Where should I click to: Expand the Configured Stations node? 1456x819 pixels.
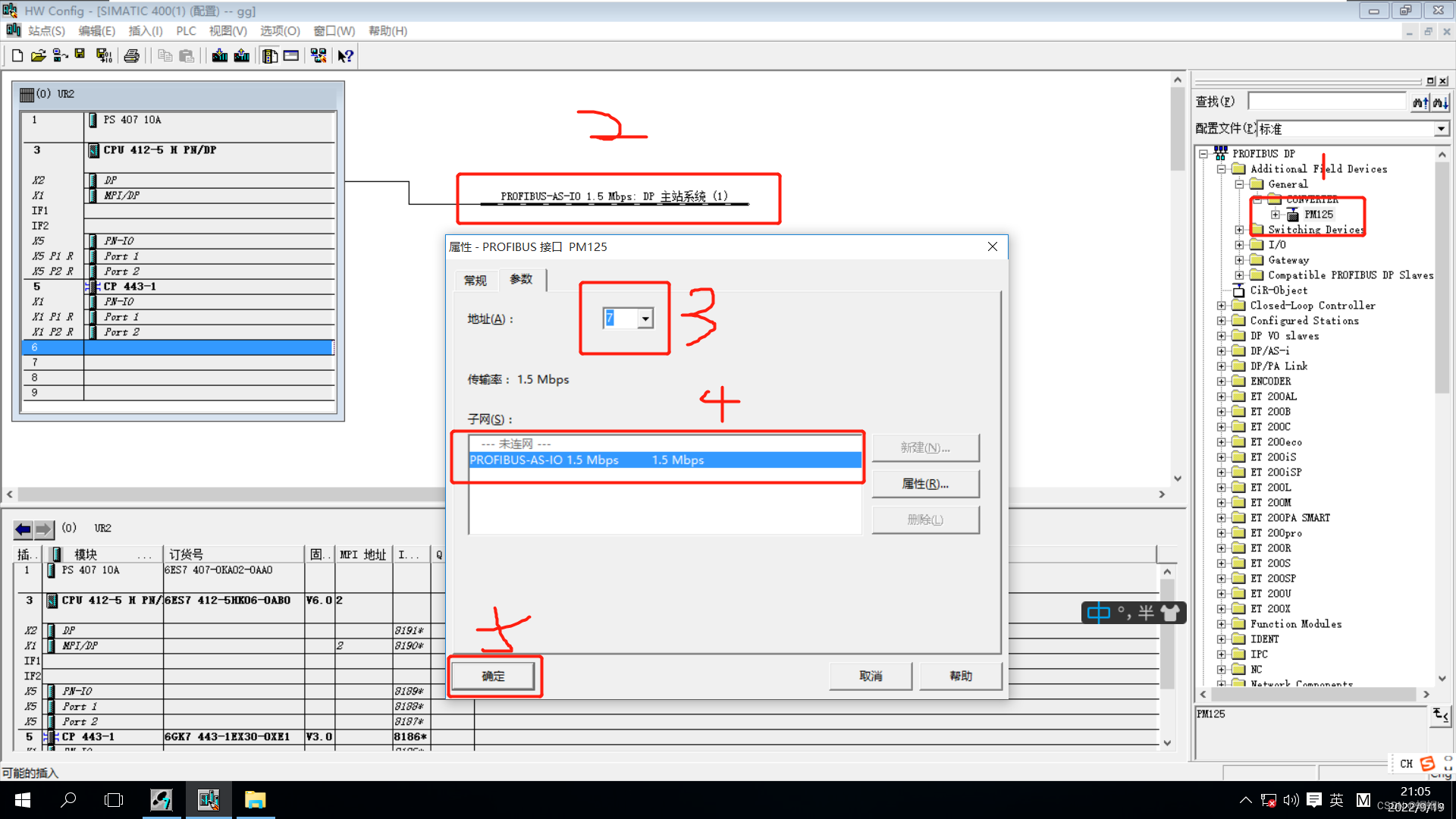pos(1222,321)
